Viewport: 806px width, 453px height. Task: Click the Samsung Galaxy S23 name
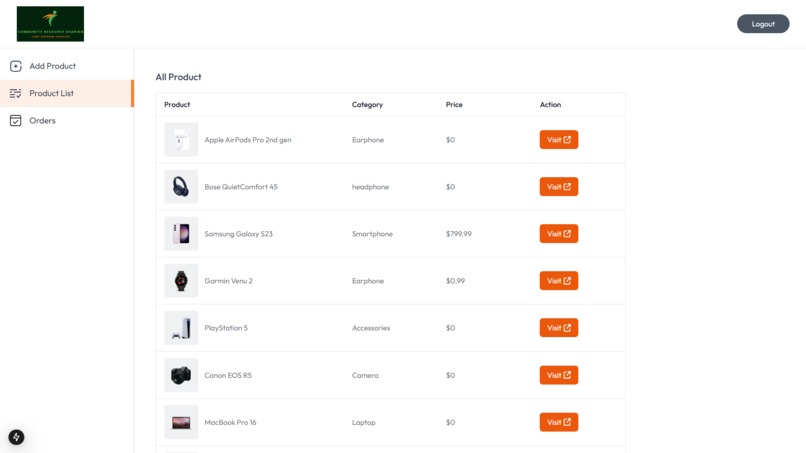pyautogui.click(x=239, y=234)
